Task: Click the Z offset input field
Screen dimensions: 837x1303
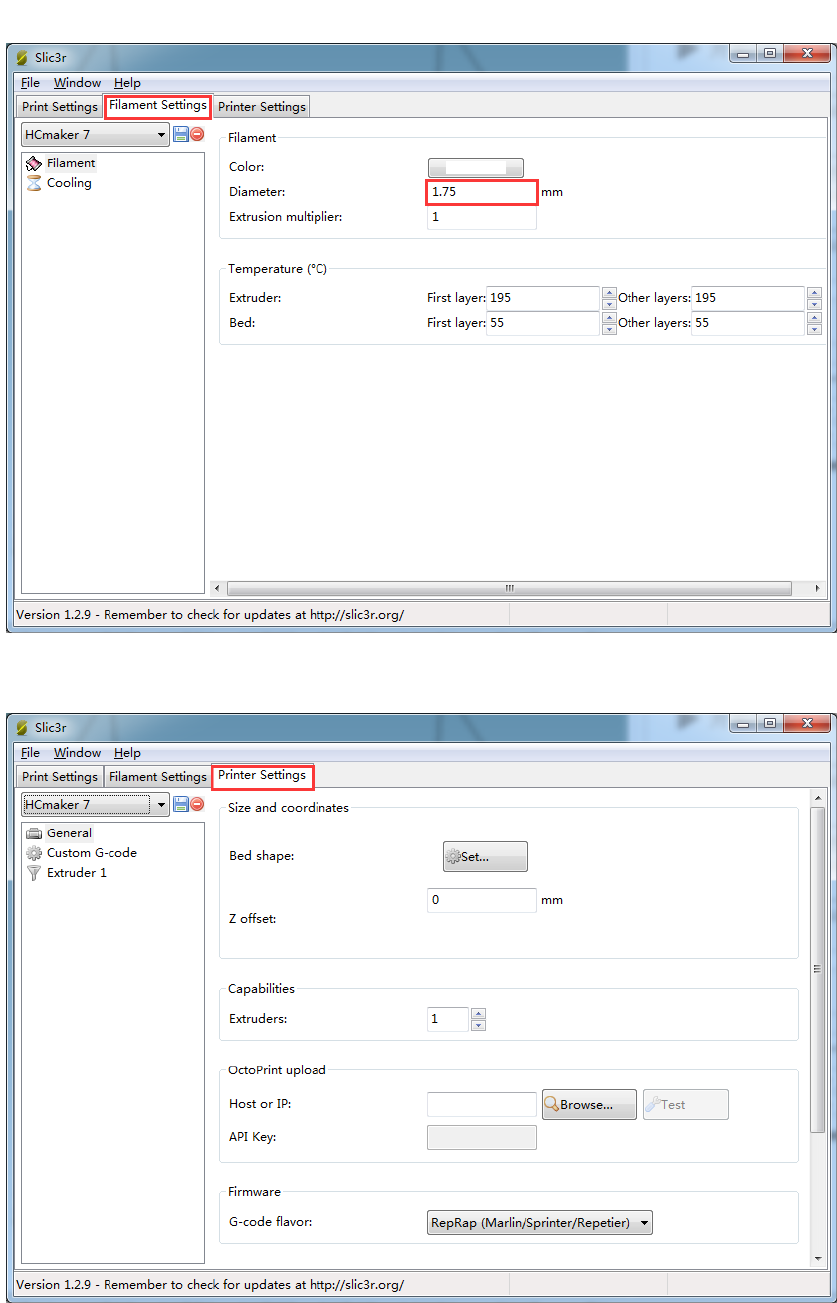Action: [x=482, y=900]
